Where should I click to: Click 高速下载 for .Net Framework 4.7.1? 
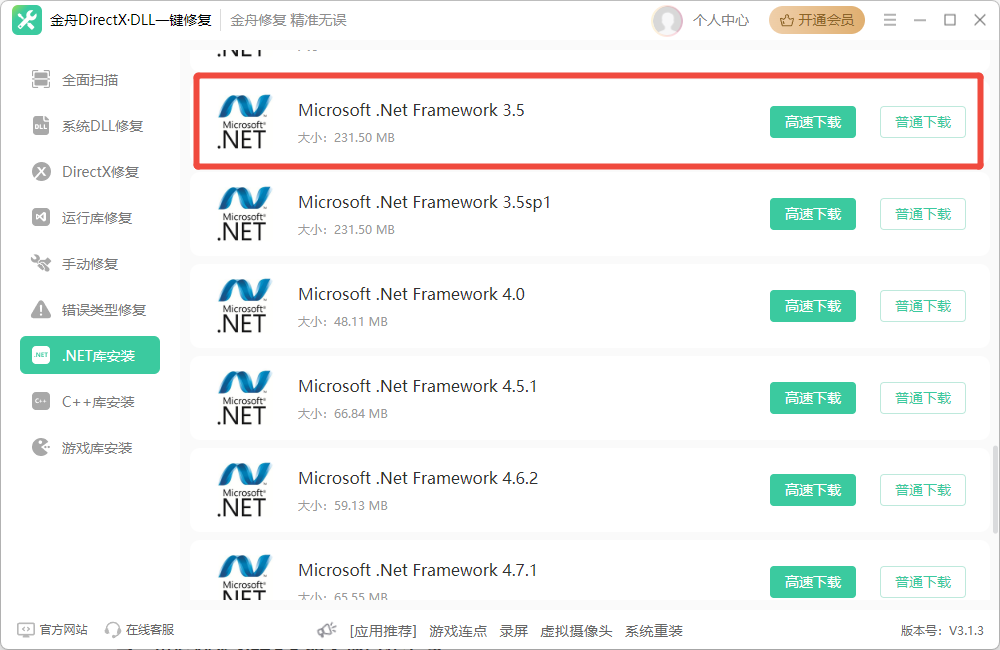812,581
